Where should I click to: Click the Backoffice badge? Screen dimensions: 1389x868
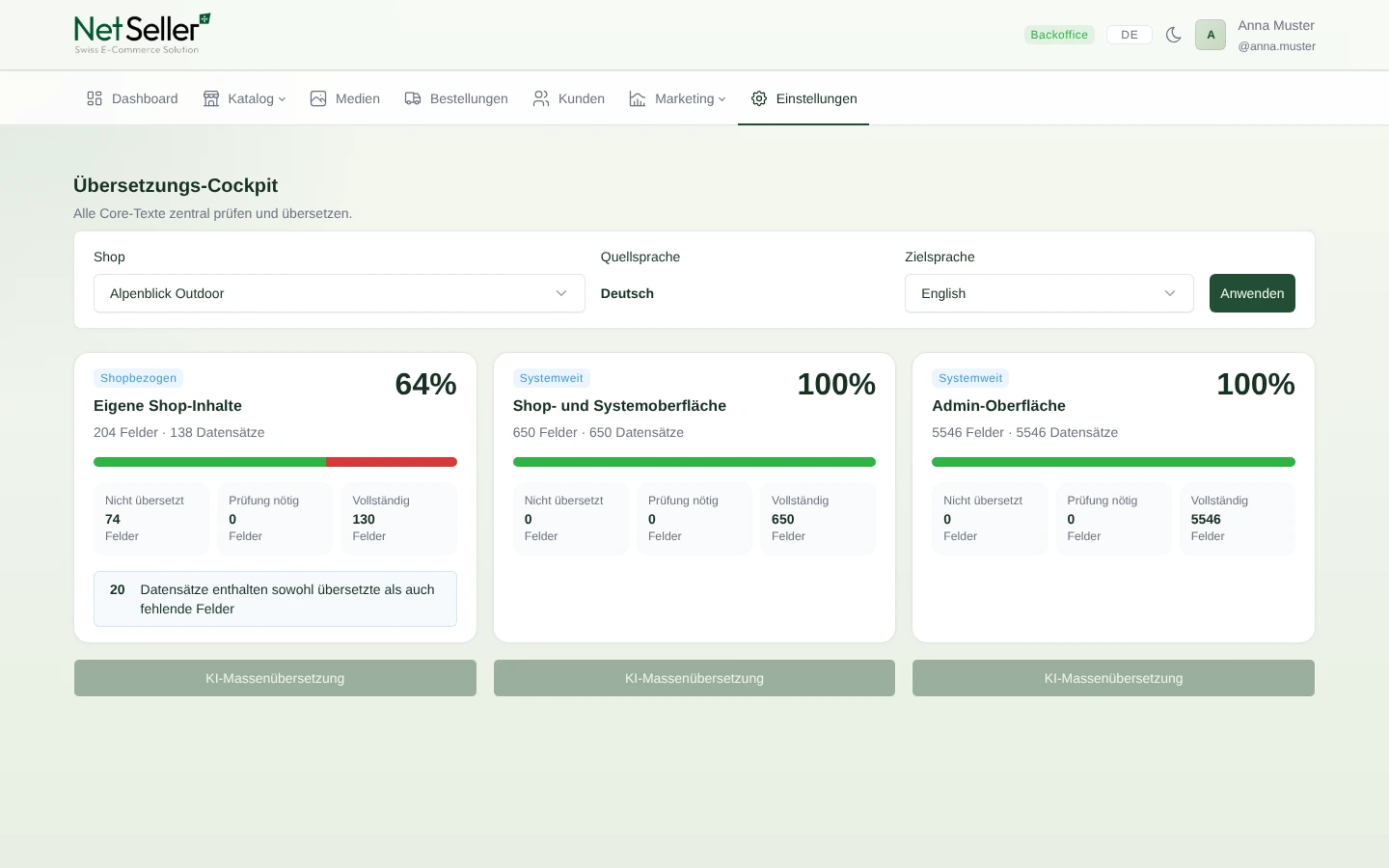1059,35
